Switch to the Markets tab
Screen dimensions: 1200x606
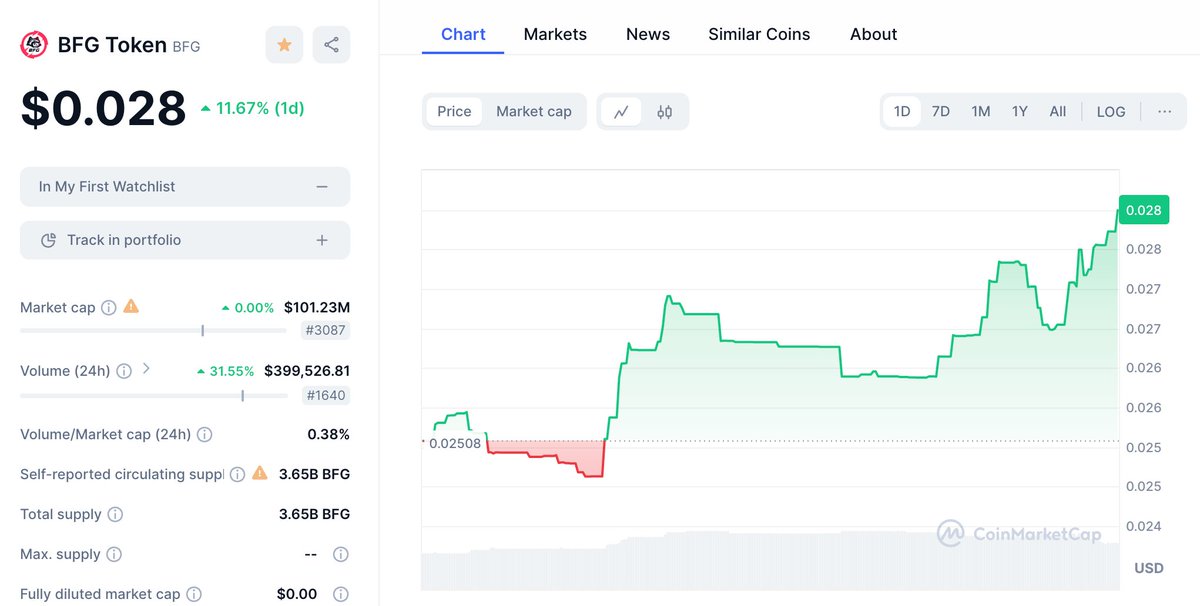click(x=555, y=34)
